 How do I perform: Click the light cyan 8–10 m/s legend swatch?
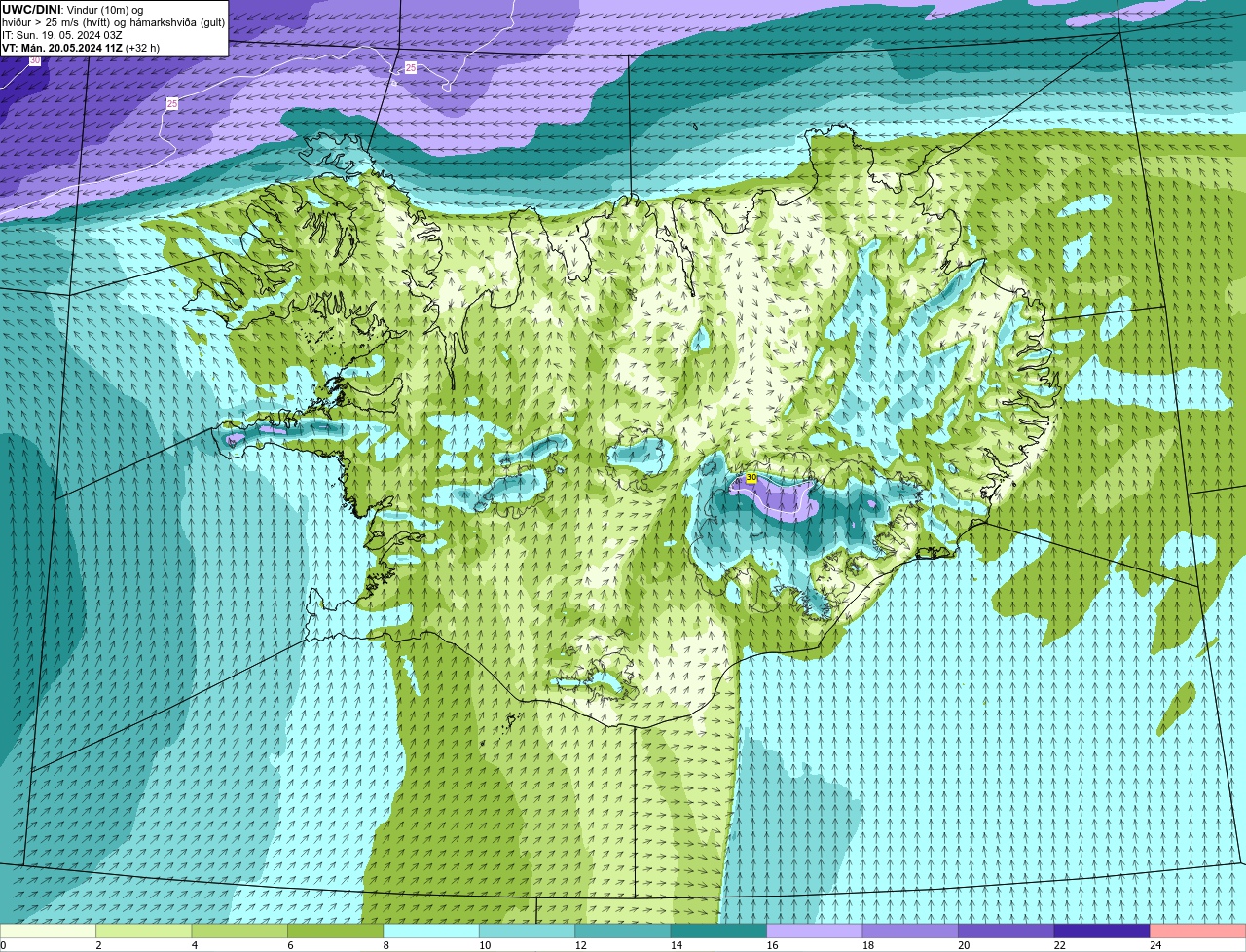tap(431, 932)
